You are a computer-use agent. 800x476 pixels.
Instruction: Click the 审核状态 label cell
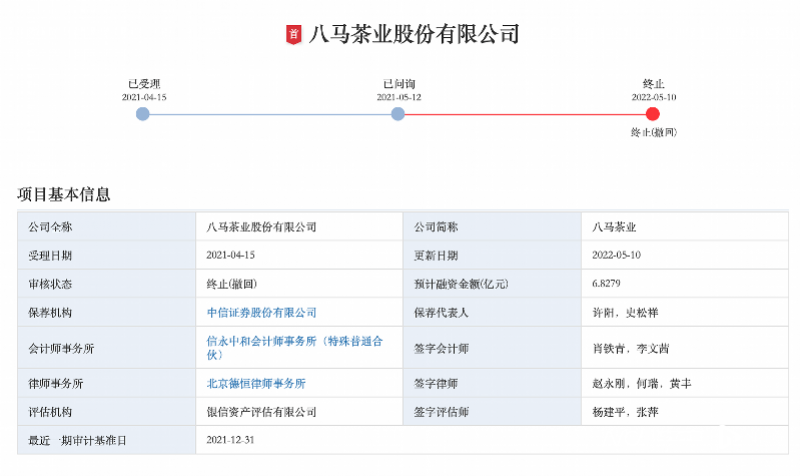click(x=107, y=284)
